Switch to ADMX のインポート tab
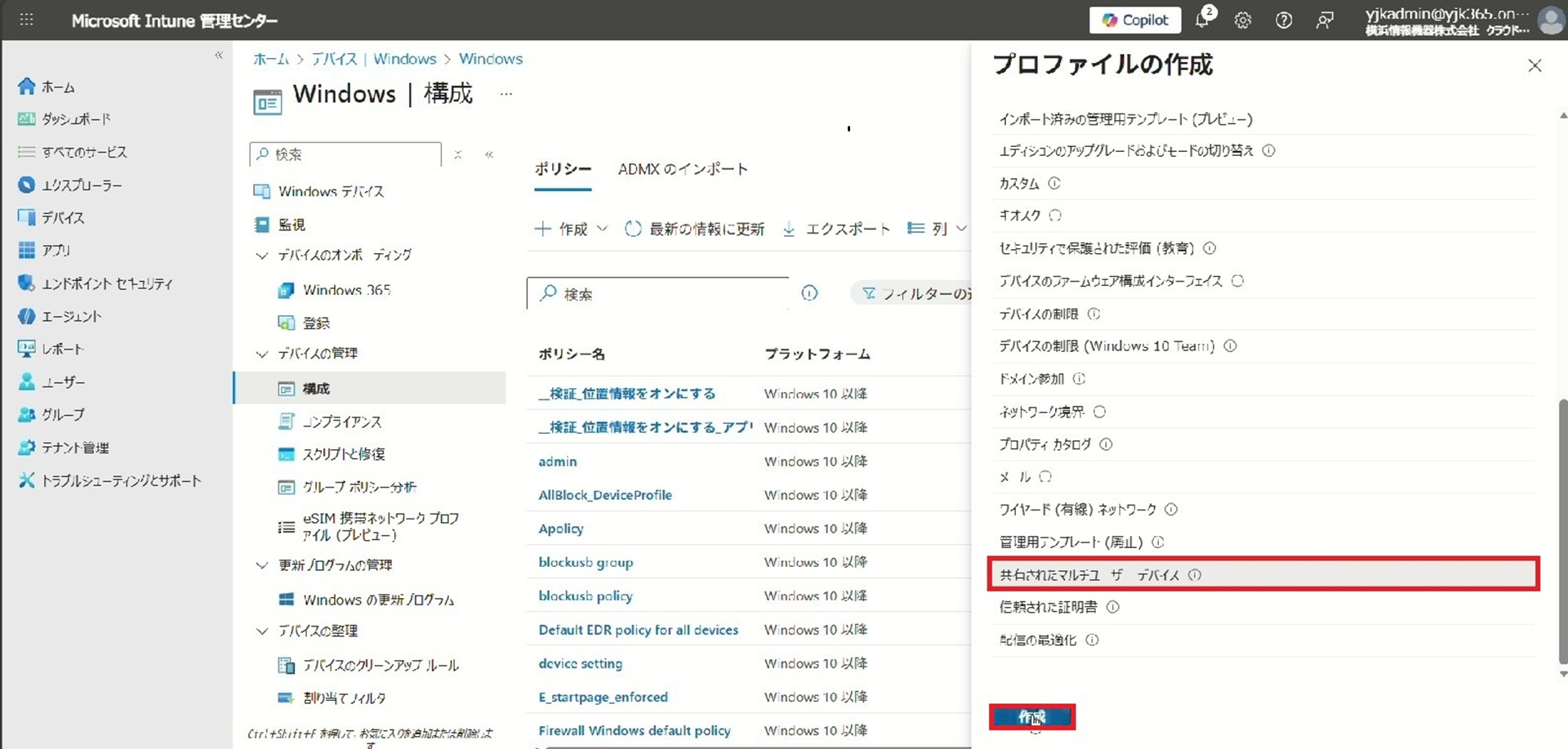Viewport: 1568px width, 749px height. (x=683, y=169)
